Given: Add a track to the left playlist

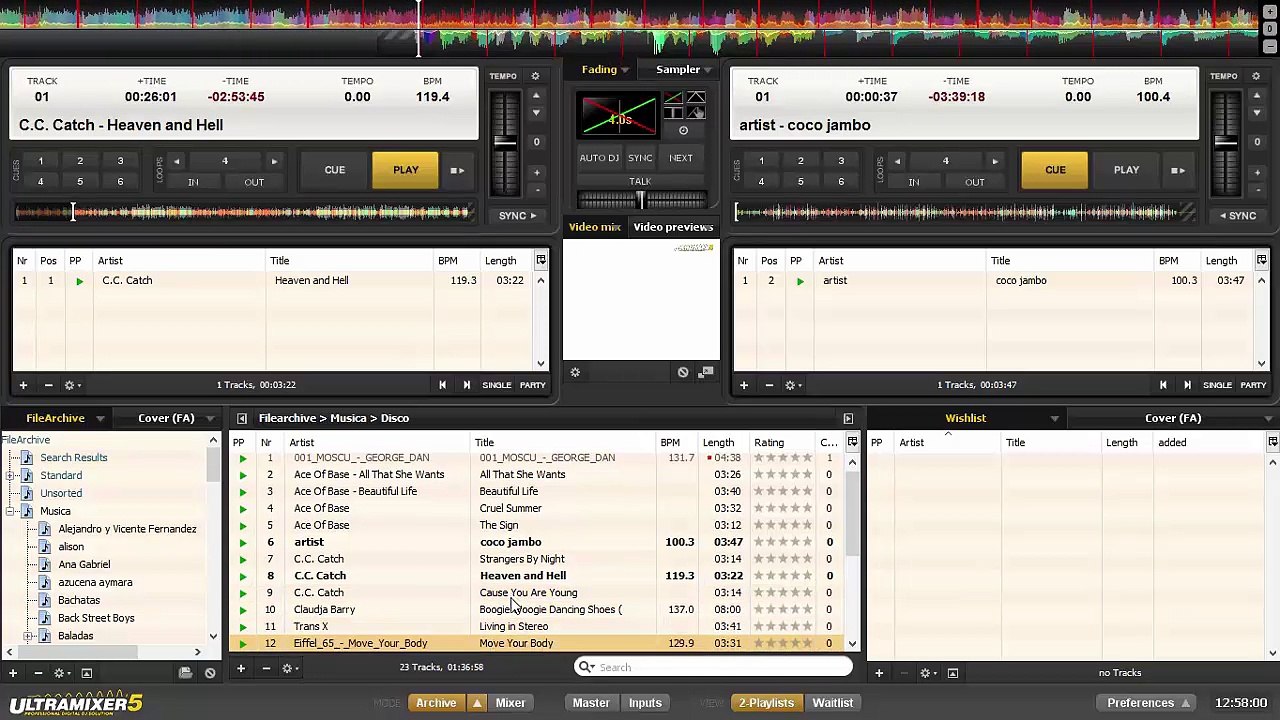Looking at the screenshot, I should 23,385.
